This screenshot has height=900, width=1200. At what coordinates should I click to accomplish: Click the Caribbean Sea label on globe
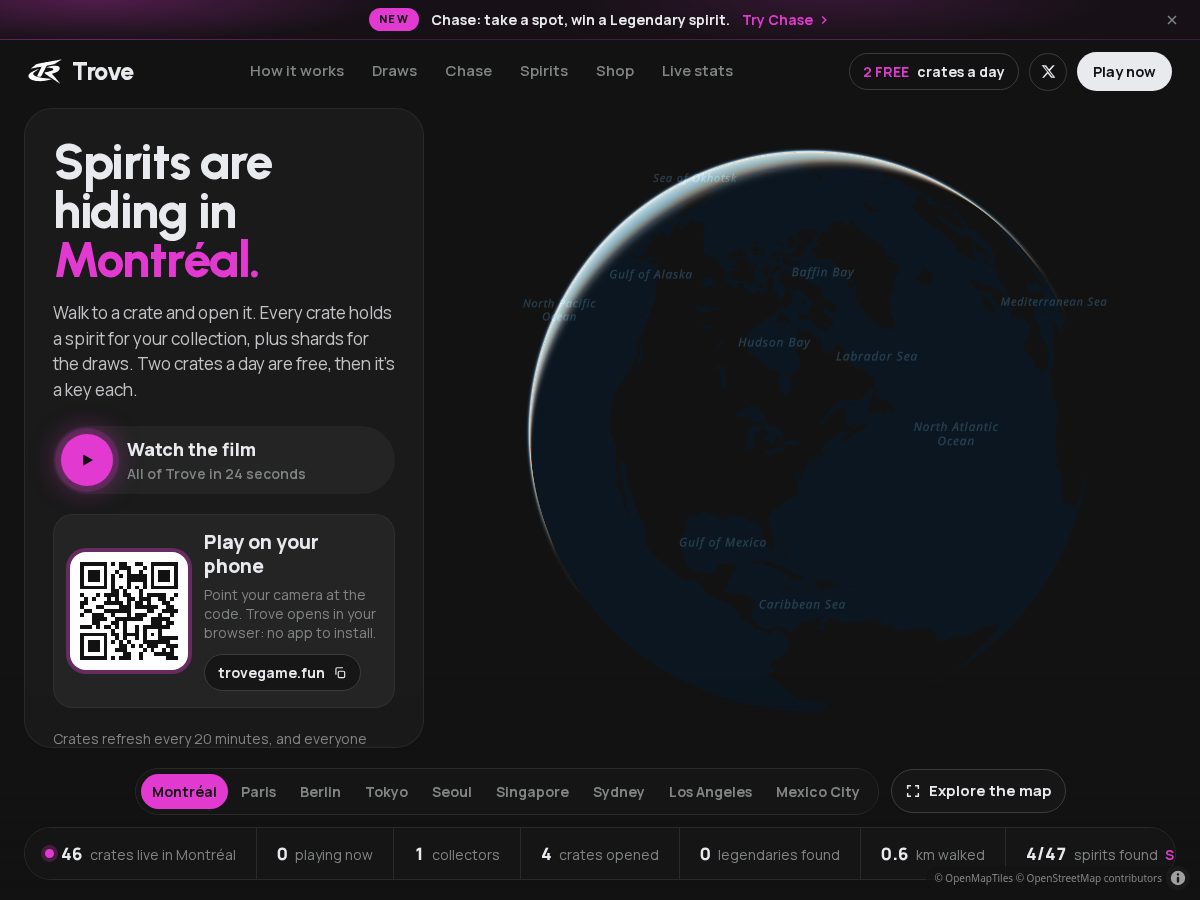coord(802,604)
